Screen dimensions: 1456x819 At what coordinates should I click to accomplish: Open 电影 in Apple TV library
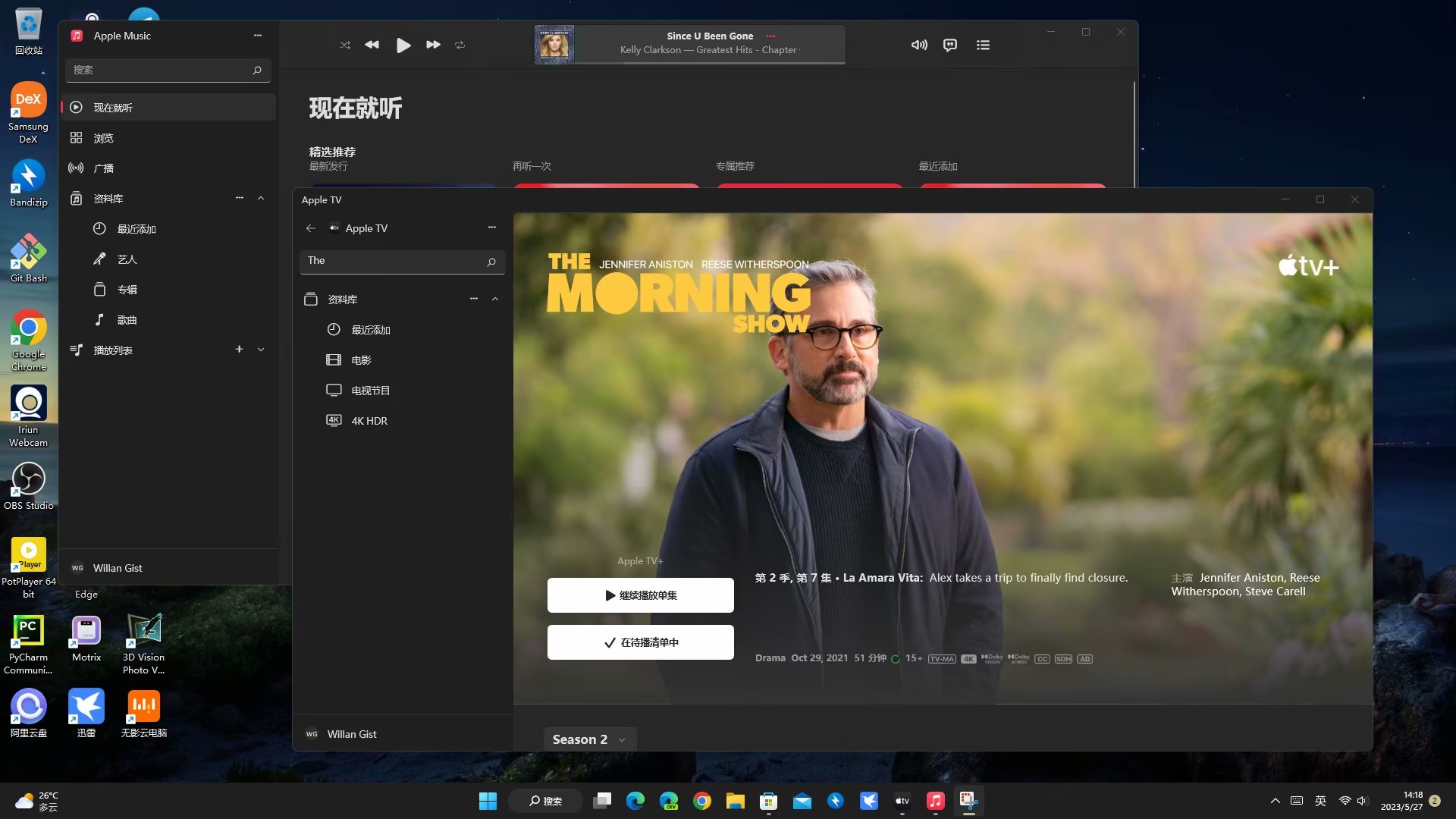point(361,360)
